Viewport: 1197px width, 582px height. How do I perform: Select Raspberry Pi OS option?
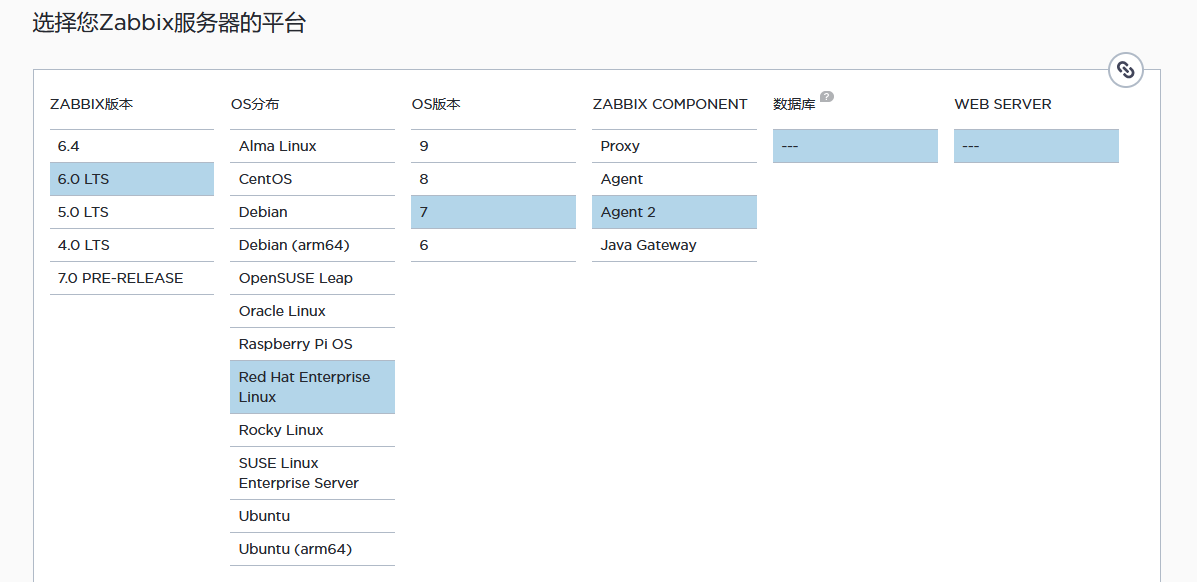312,344
